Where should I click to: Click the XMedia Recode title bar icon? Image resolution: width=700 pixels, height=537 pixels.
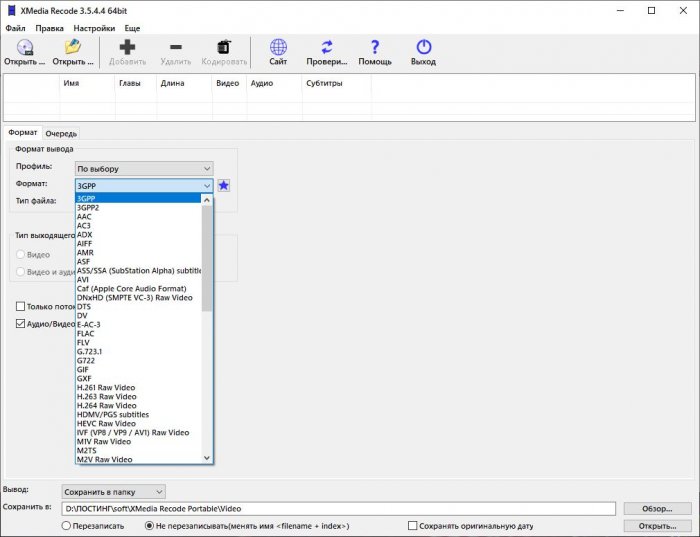[x=12, y=11]
